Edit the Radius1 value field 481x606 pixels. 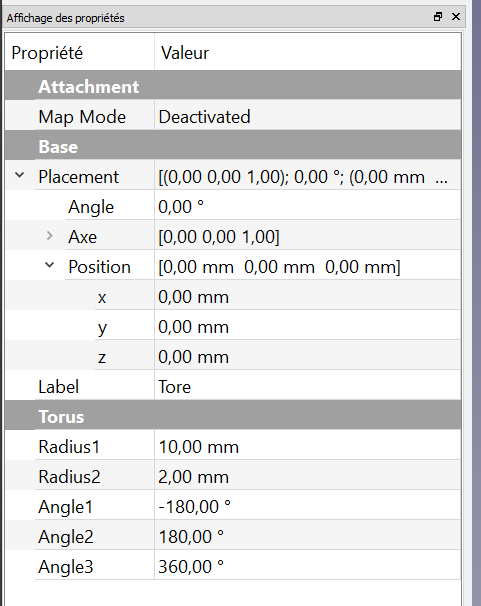308,446
